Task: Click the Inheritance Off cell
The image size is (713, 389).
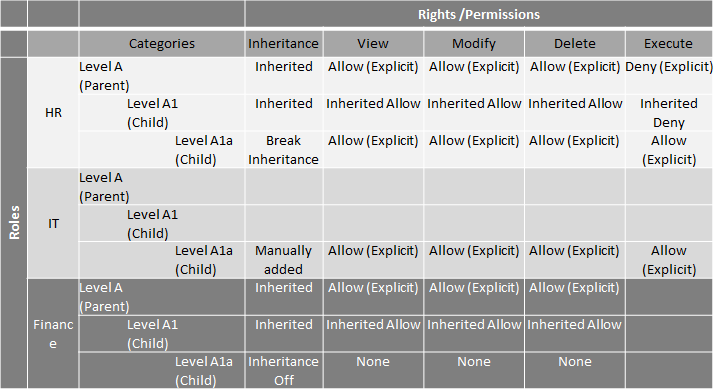Action: (x=284, y=370)
